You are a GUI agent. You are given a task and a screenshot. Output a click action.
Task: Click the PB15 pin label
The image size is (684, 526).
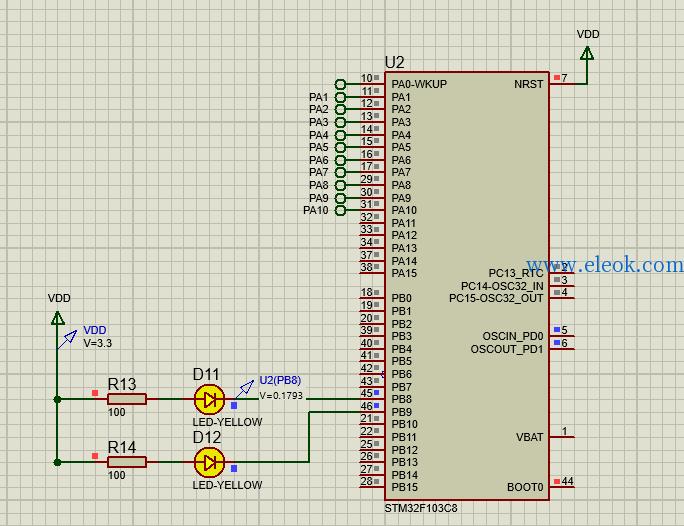[x=404, y=487]
